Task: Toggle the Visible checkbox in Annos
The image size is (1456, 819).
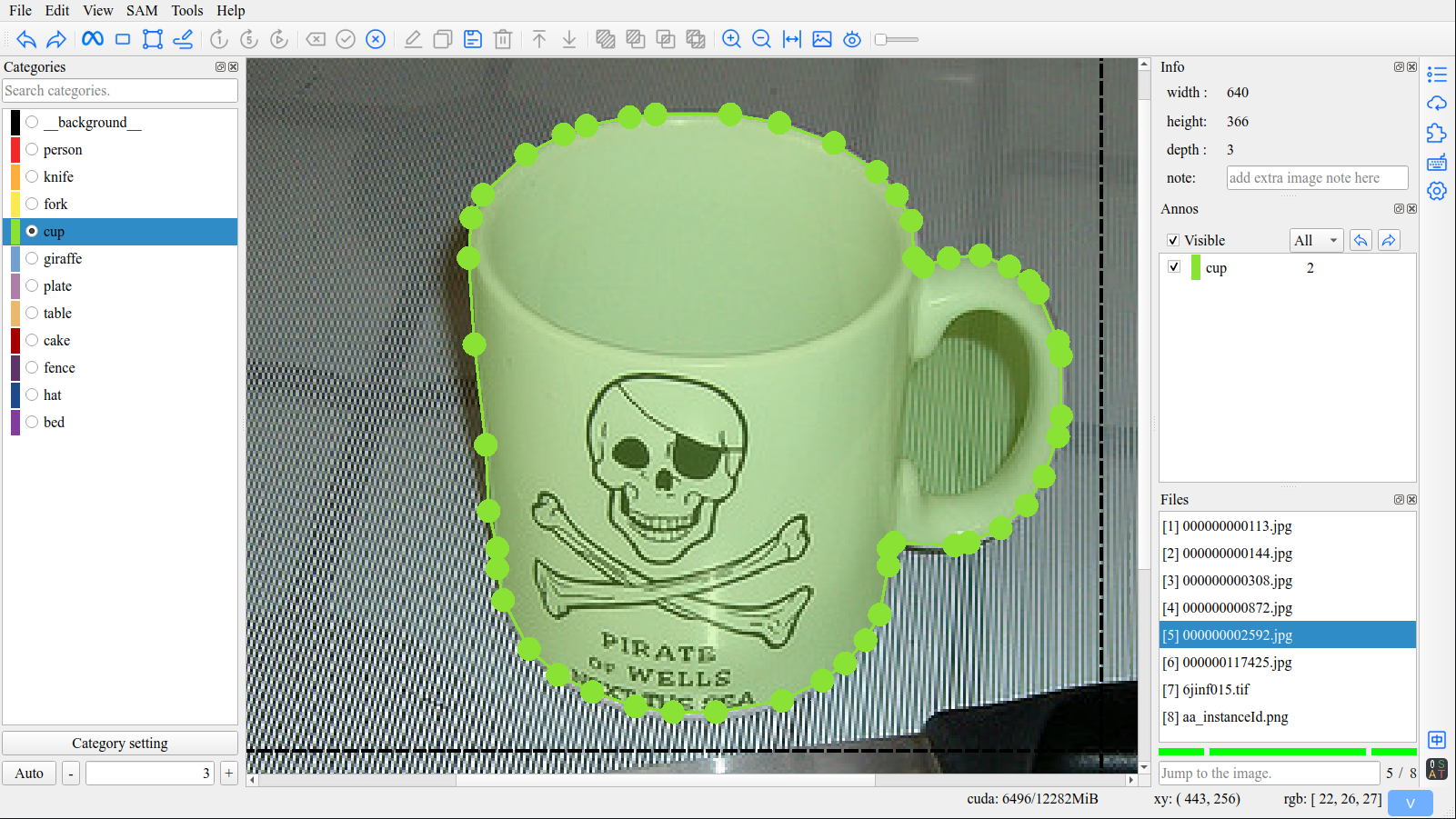Action: click(1173, 240)
